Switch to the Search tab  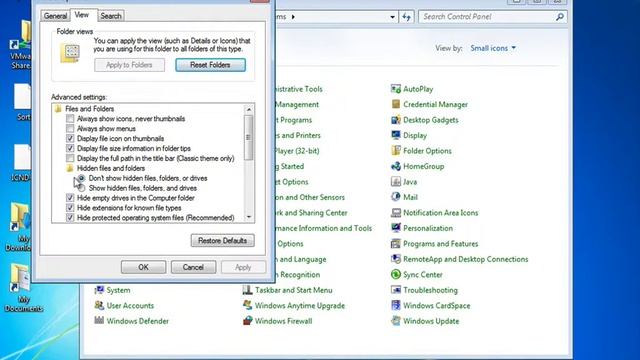pos(111,16)
